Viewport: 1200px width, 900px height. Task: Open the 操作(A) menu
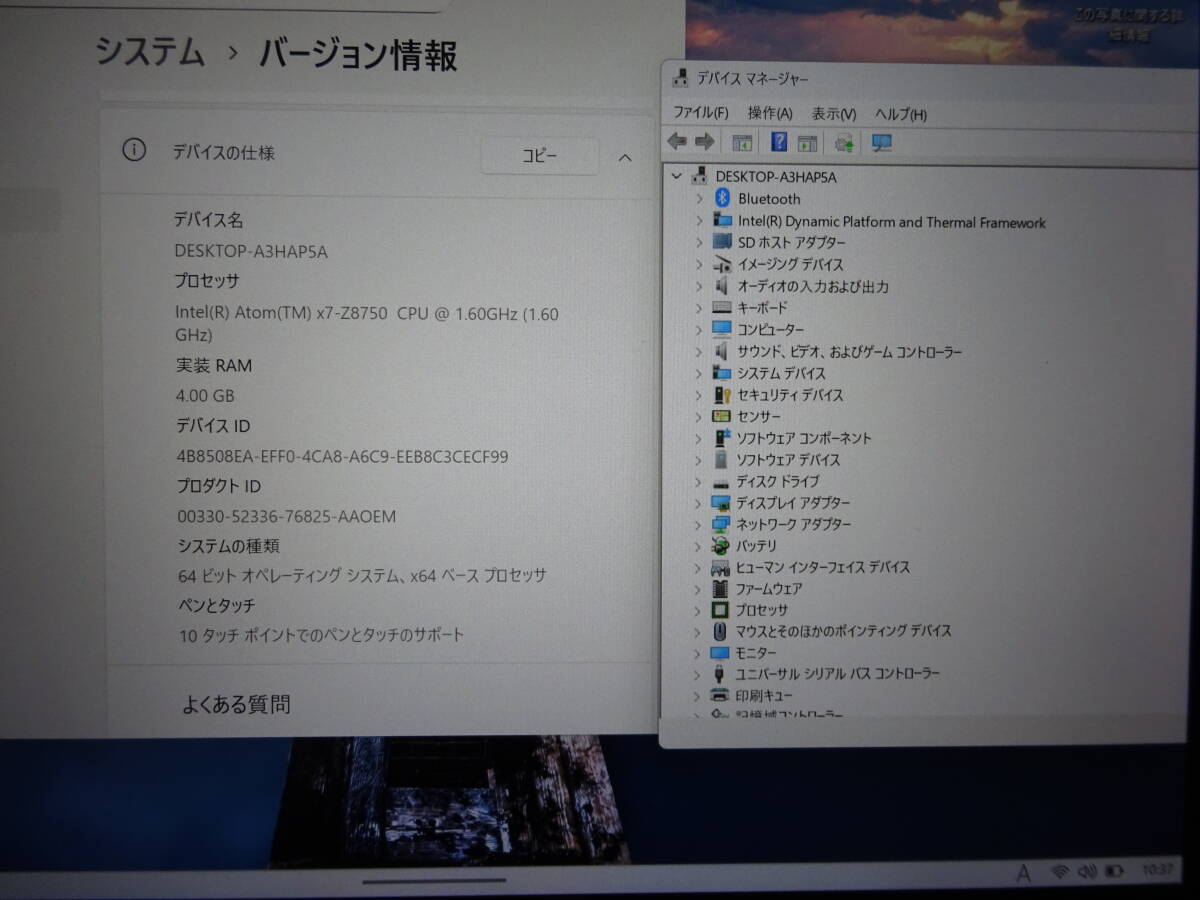point(769,113)
